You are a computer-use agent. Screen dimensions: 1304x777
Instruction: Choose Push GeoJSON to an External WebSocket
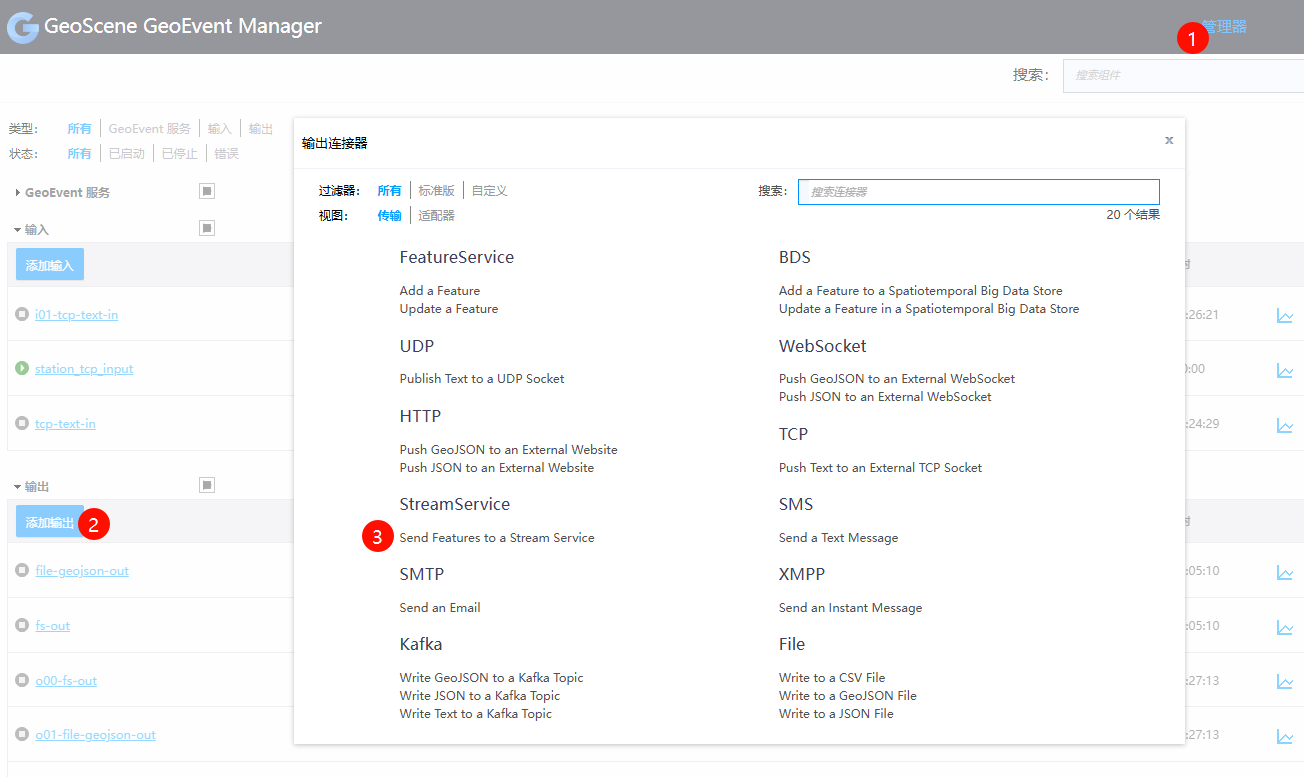coord(897,379)
